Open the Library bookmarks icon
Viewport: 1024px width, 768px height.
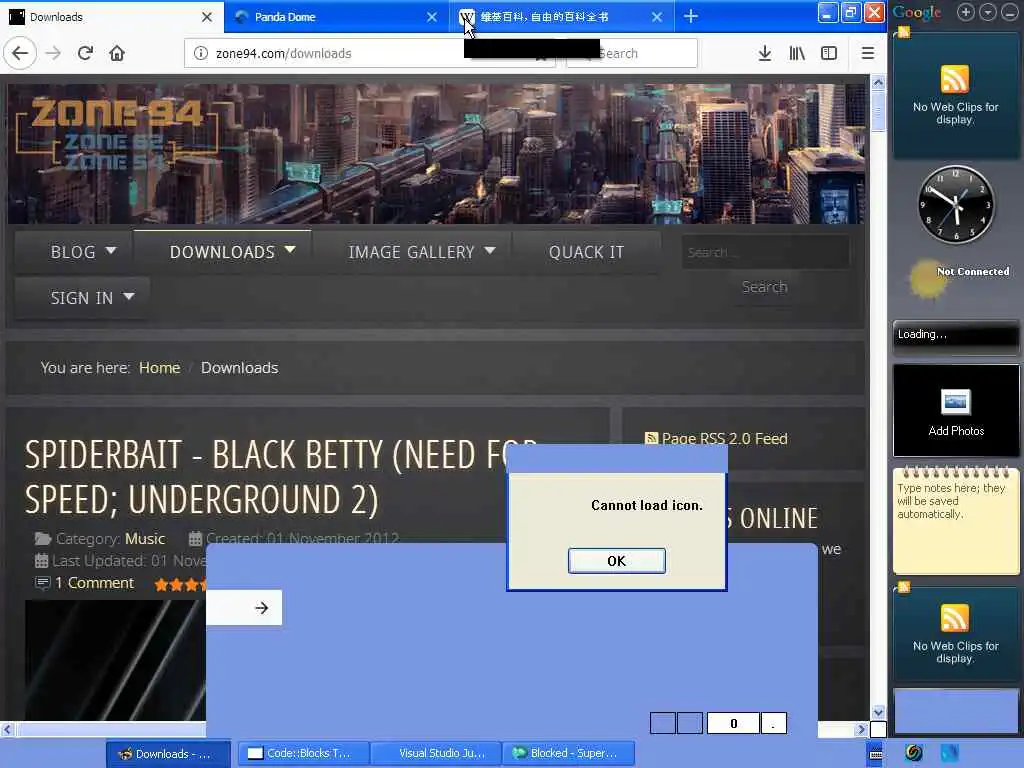point(797,53)
